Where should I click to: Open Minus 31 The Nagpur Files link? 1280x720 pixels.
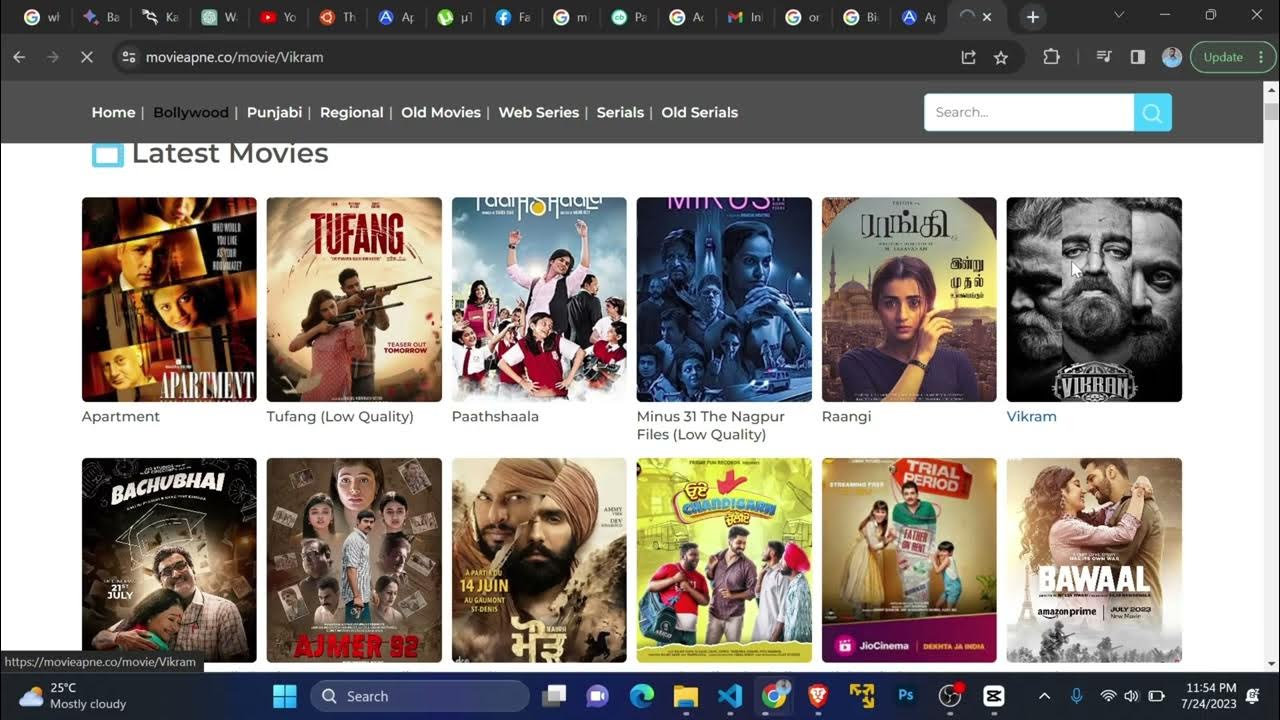point(710,425)
